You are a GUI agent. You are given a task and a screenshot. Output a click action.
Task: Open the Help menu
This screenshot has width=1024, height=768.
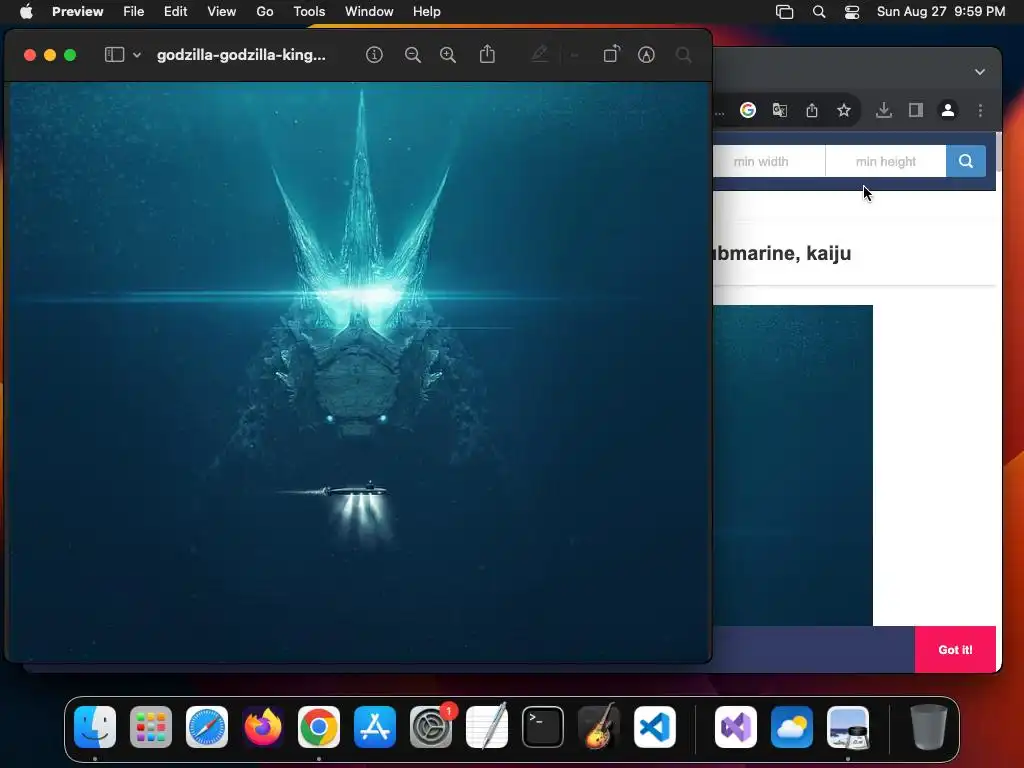click(426, 12)
